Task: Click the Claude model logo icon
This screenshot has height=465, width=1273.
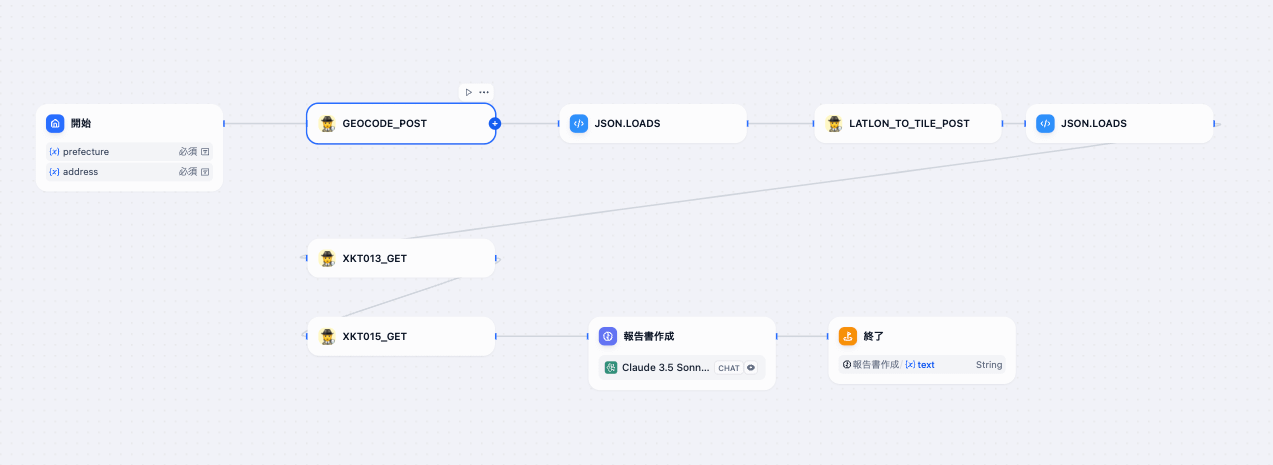Action: pos(611,367)
